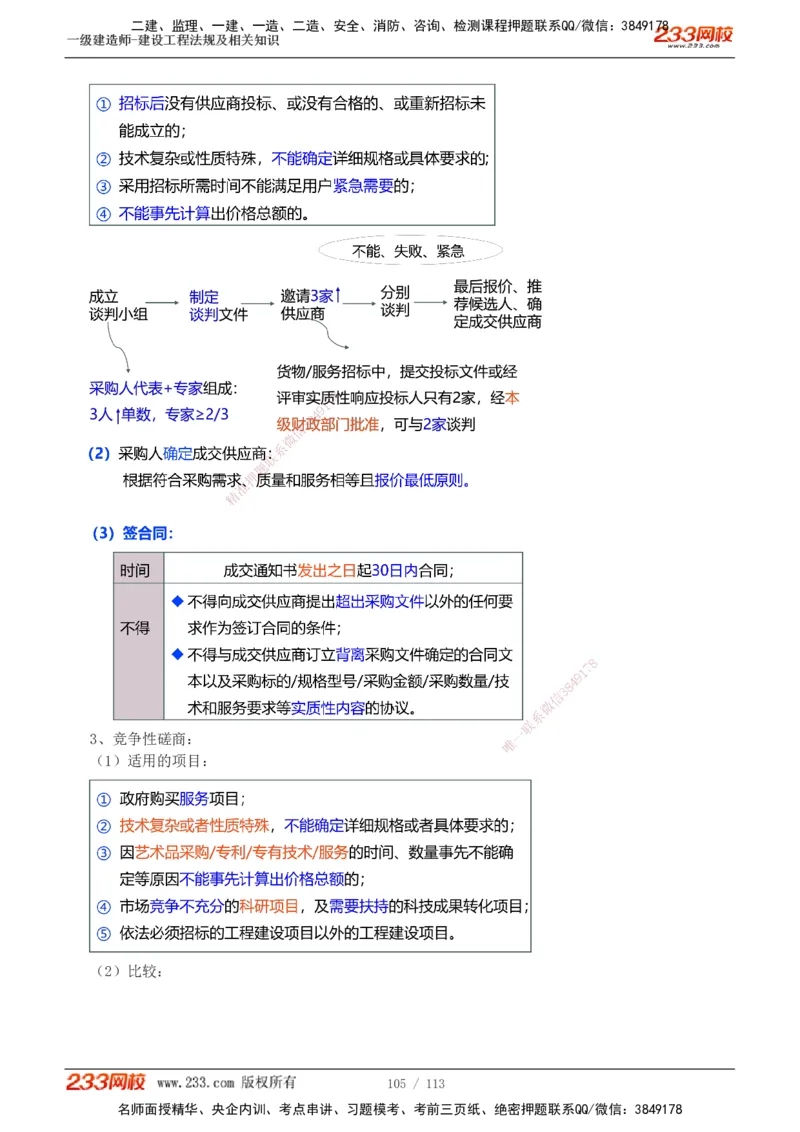Click circled number ④ before 不能事先计算
The height and width of the screenshot is (1132, 800).
tap(105, 214)
